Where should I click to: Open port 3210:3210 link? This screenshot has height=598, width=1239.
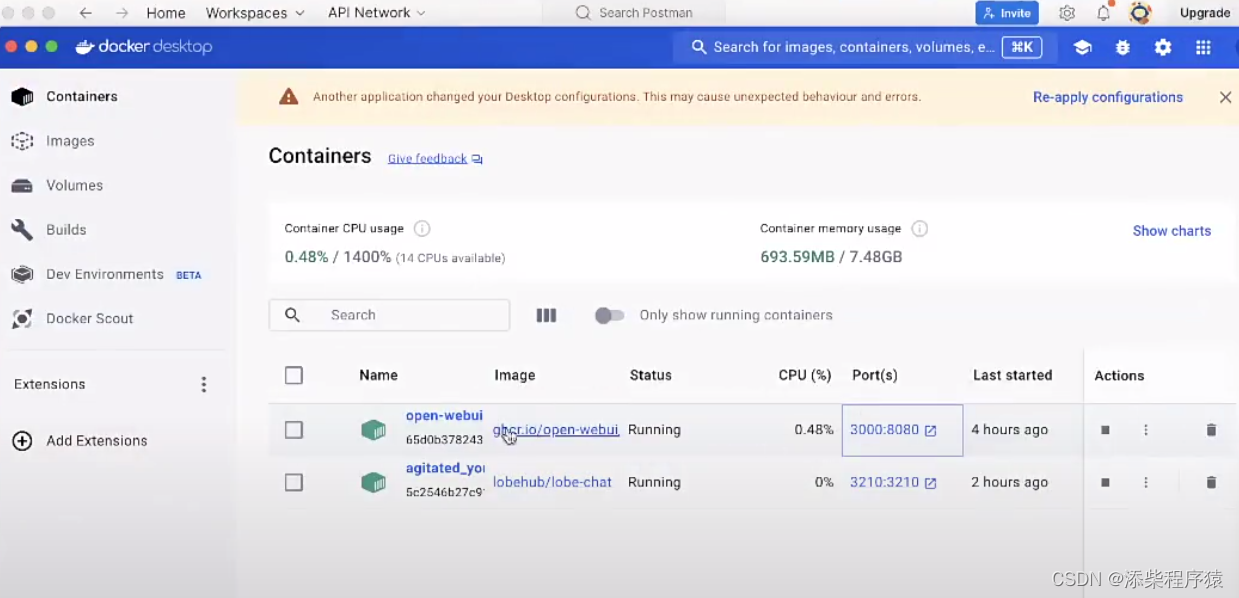tap(893, 482)
